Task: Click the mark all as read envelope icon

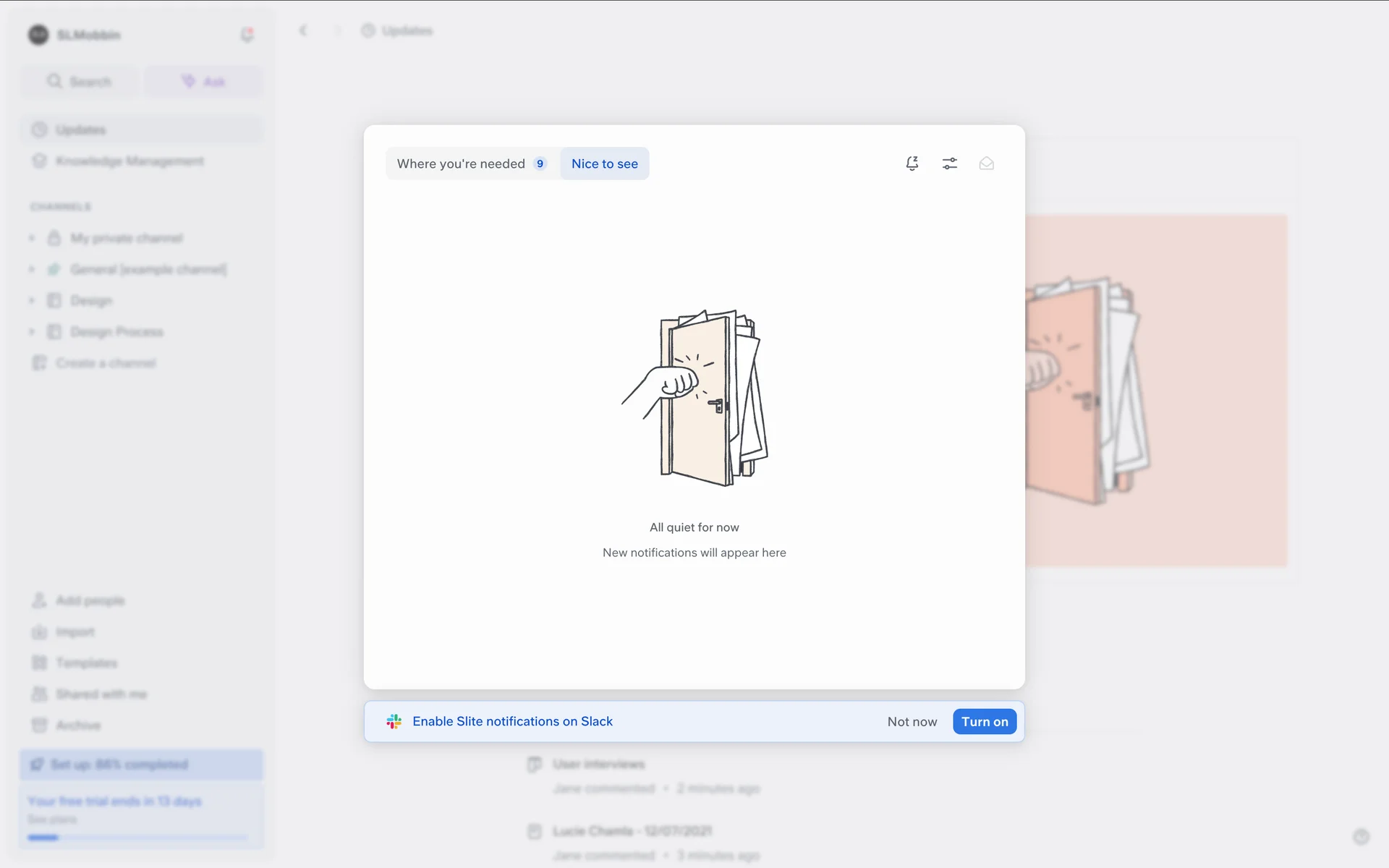Action: coord(986,163)
